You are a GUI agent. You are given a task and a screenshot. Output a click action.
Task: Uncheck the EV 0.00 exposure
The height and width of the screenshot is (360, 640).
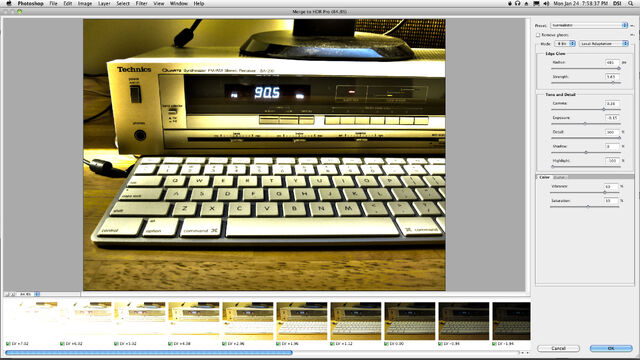(x=386, y=344)
